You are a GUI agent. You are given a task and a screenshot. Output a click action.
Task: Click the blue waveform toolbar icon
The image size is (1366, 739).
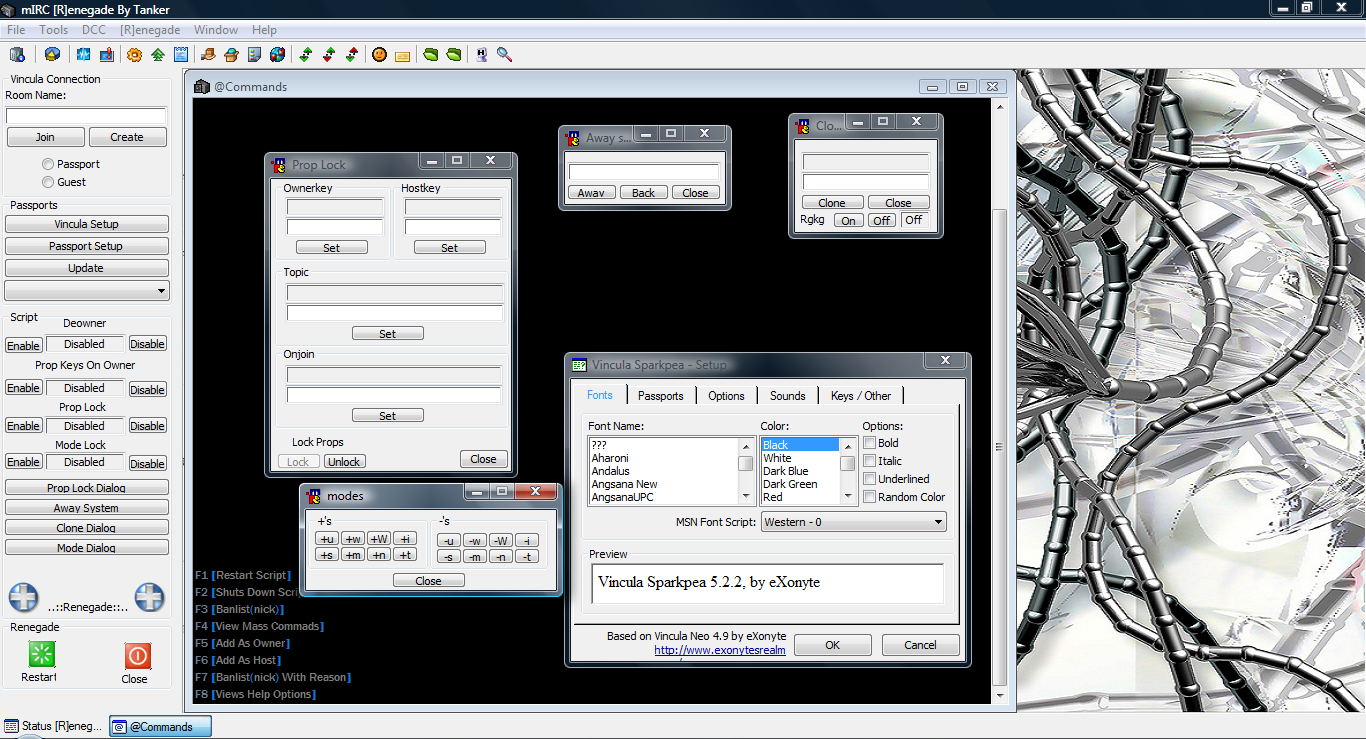pyautogui.click(x=84, y=54)
